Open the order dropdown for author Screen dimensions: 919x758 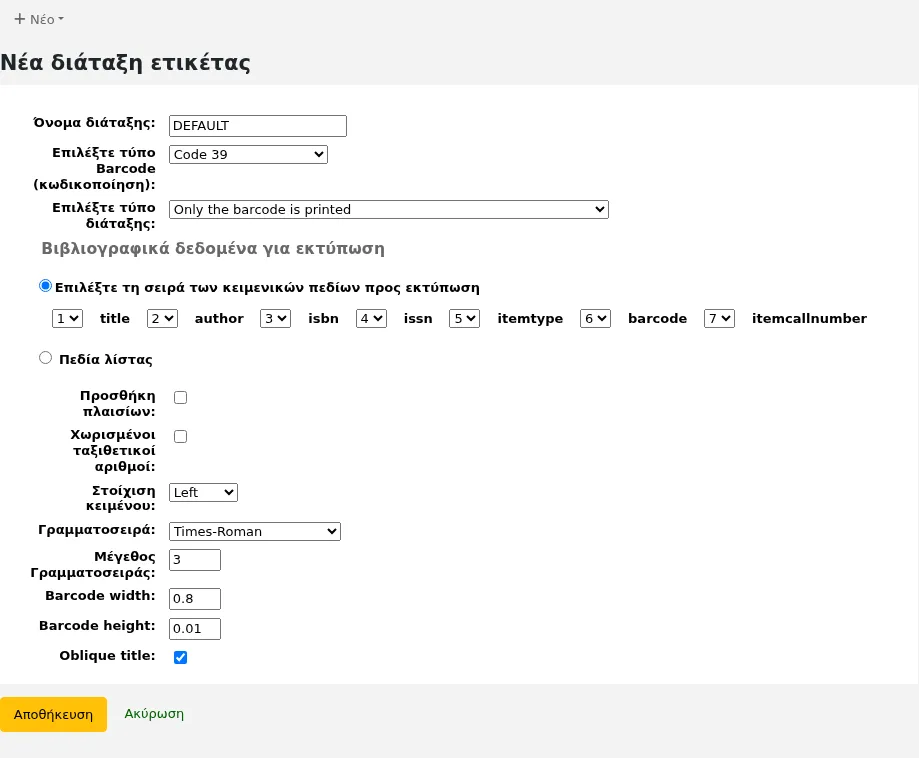(162, 319)
